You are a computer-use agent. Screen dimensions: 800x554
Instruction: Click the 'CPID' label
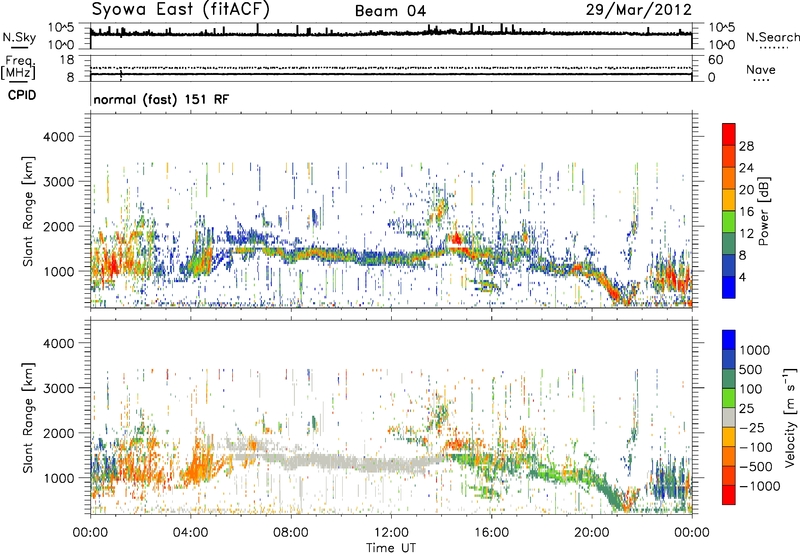coord(22,95)
